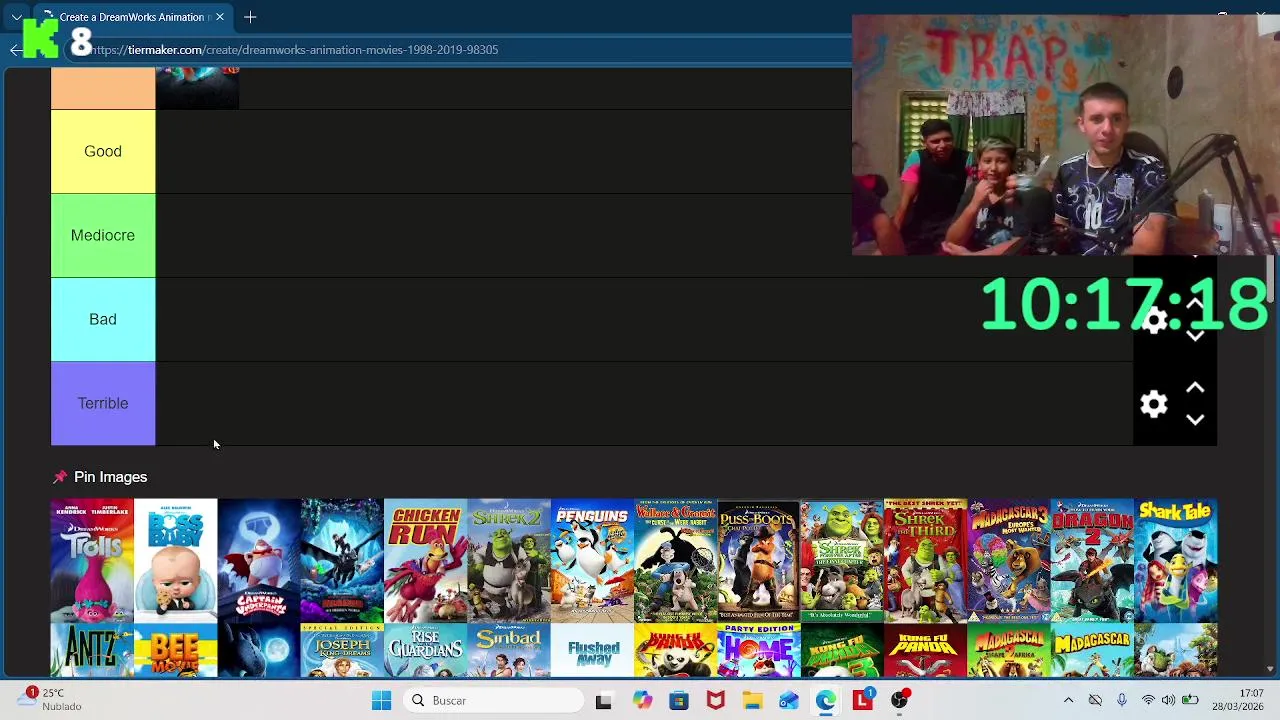Click the microphone tray icon
The height and width of the screenshot is (720, 1280).
(x=1121, y=701)
